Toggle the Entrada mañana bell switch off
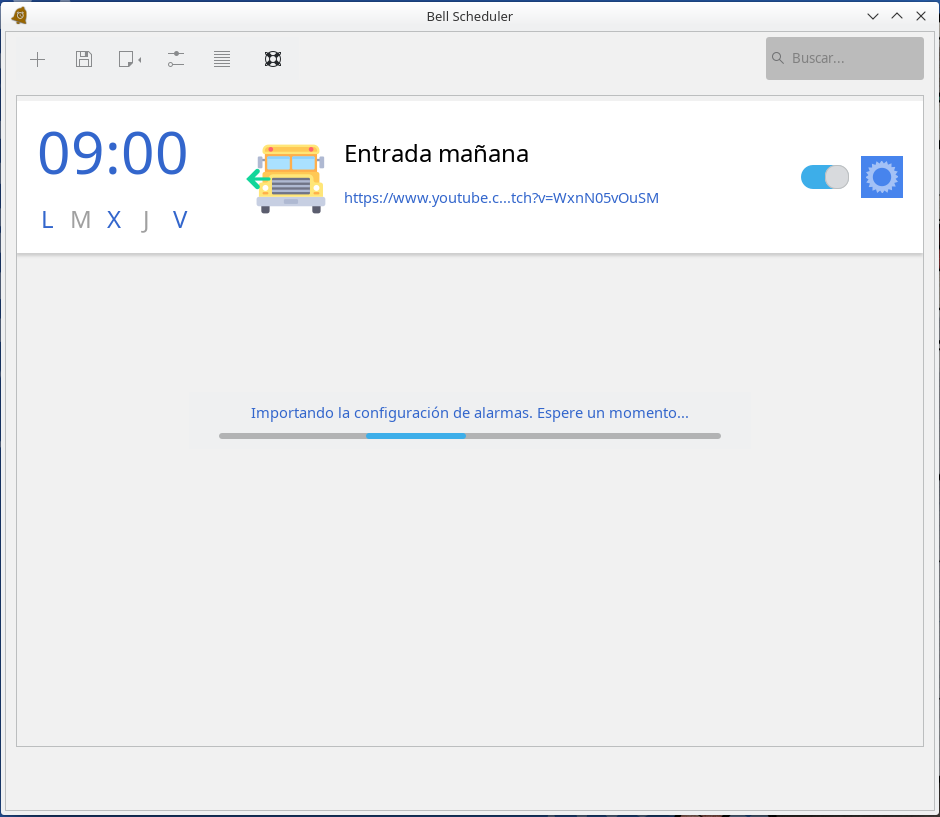 tap(824, 177)
